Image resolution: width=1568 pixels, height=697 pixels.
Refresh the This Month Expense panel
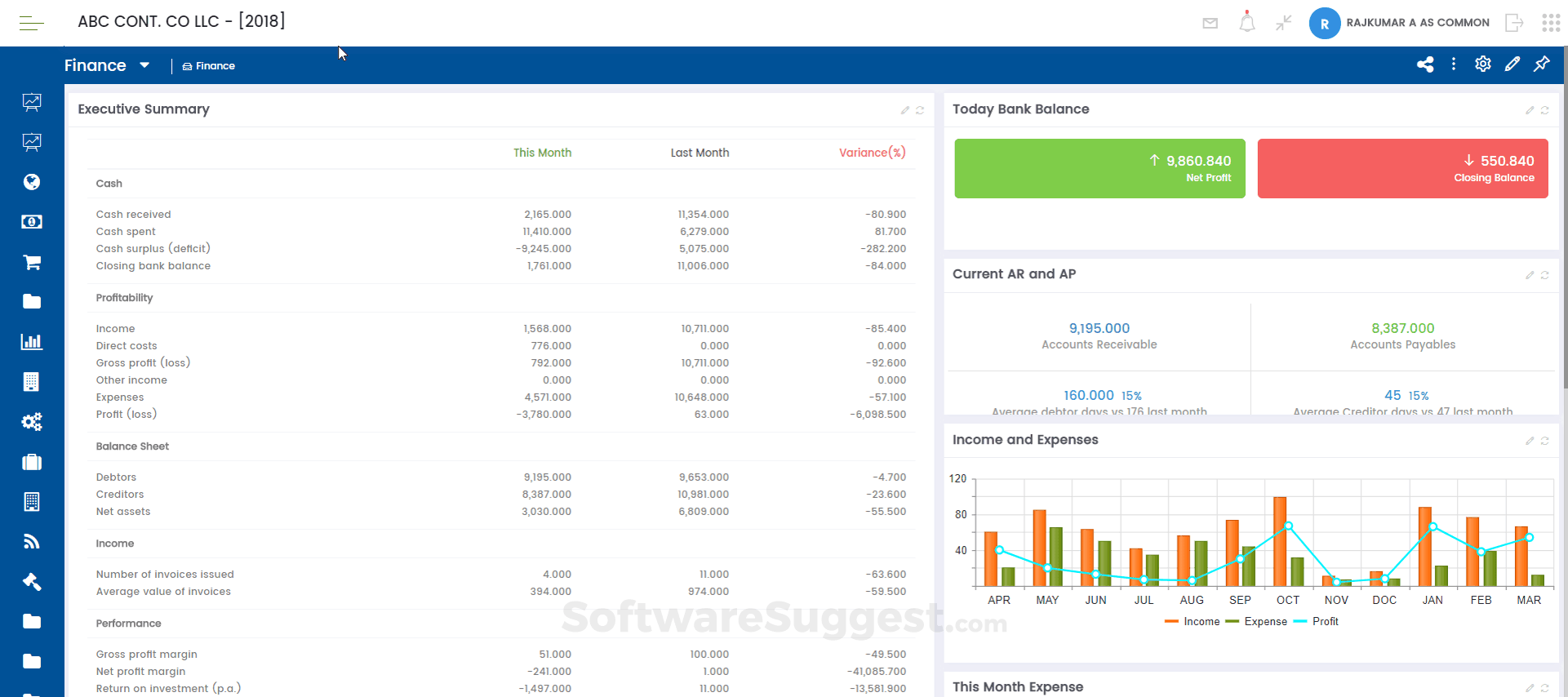coord(1545,688)
